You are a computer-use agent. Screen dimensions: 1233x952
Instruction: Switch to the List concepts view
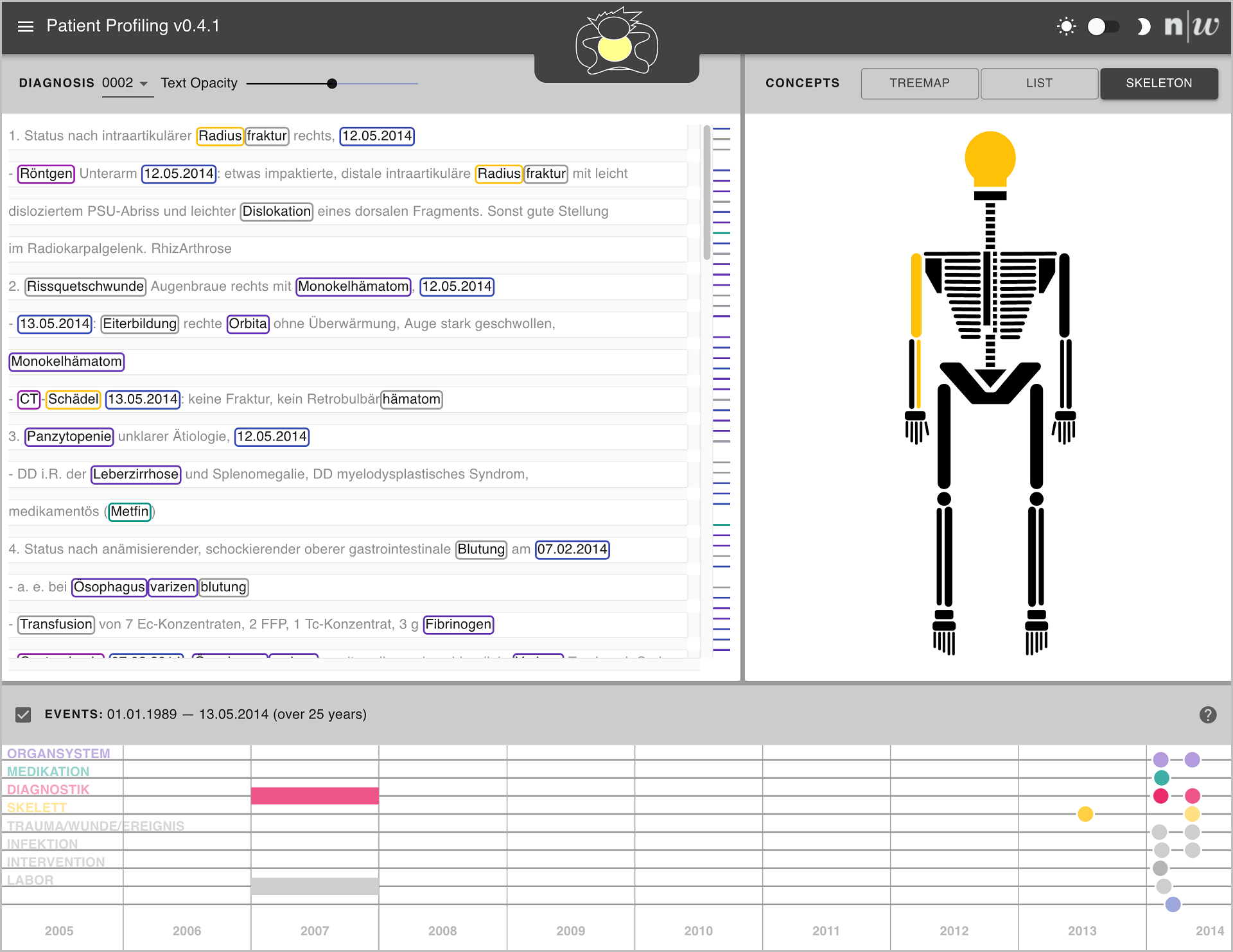(x=1038, y=83)
